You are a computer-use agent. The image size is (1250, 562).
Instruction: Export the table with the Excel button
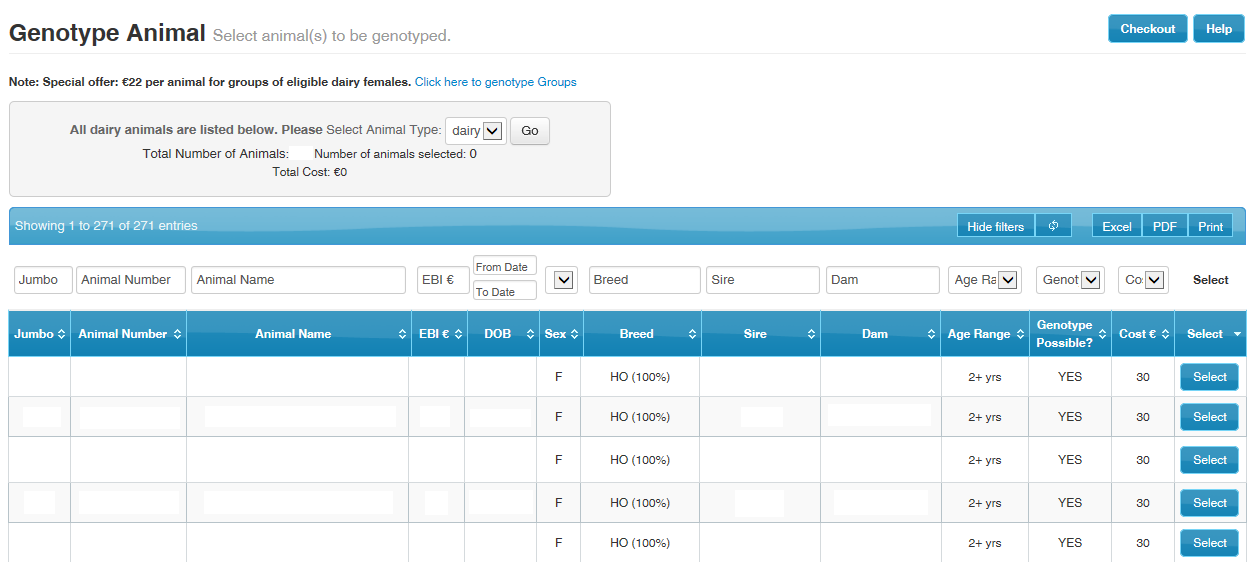1116,226
